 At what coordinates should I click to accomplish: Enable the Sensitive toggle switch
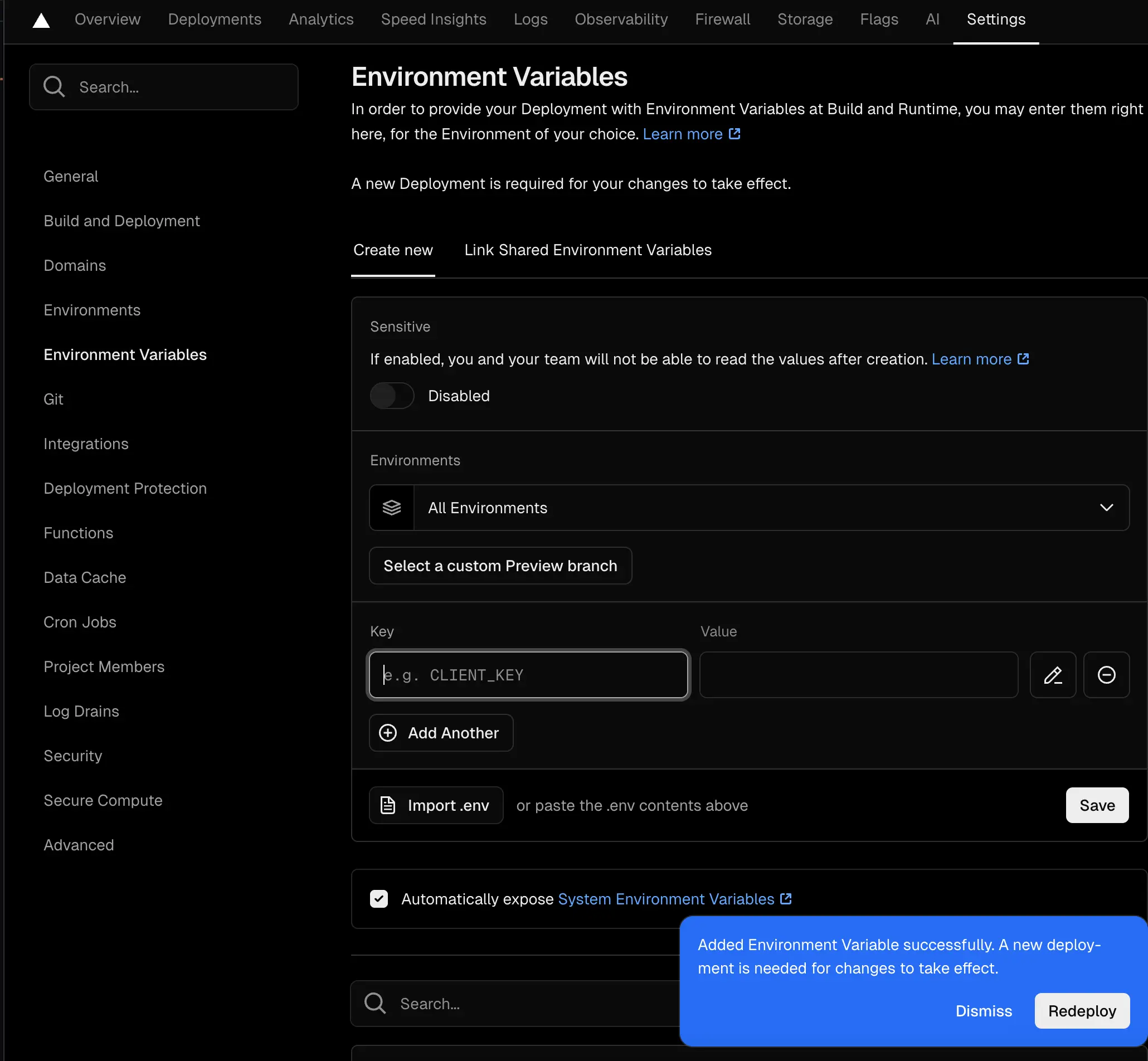click(392, 396)
